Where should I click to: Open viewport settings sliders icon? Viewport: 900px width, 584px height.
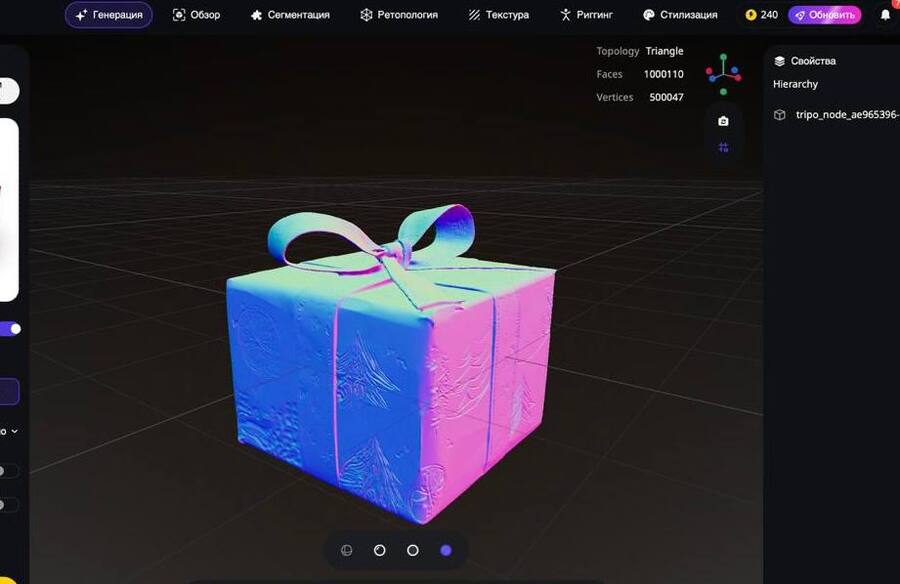[723, 148]
